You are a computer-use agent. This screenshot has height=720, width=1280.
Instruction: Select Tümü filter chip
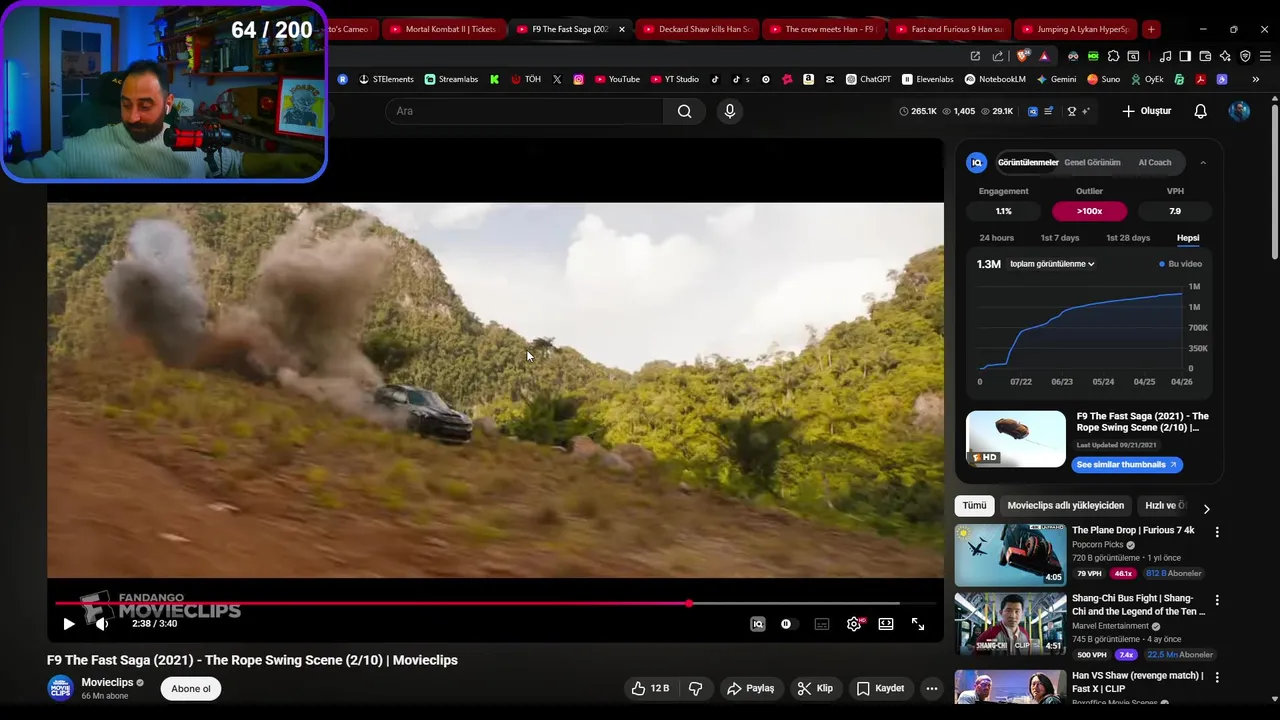[x=974, y=506]
